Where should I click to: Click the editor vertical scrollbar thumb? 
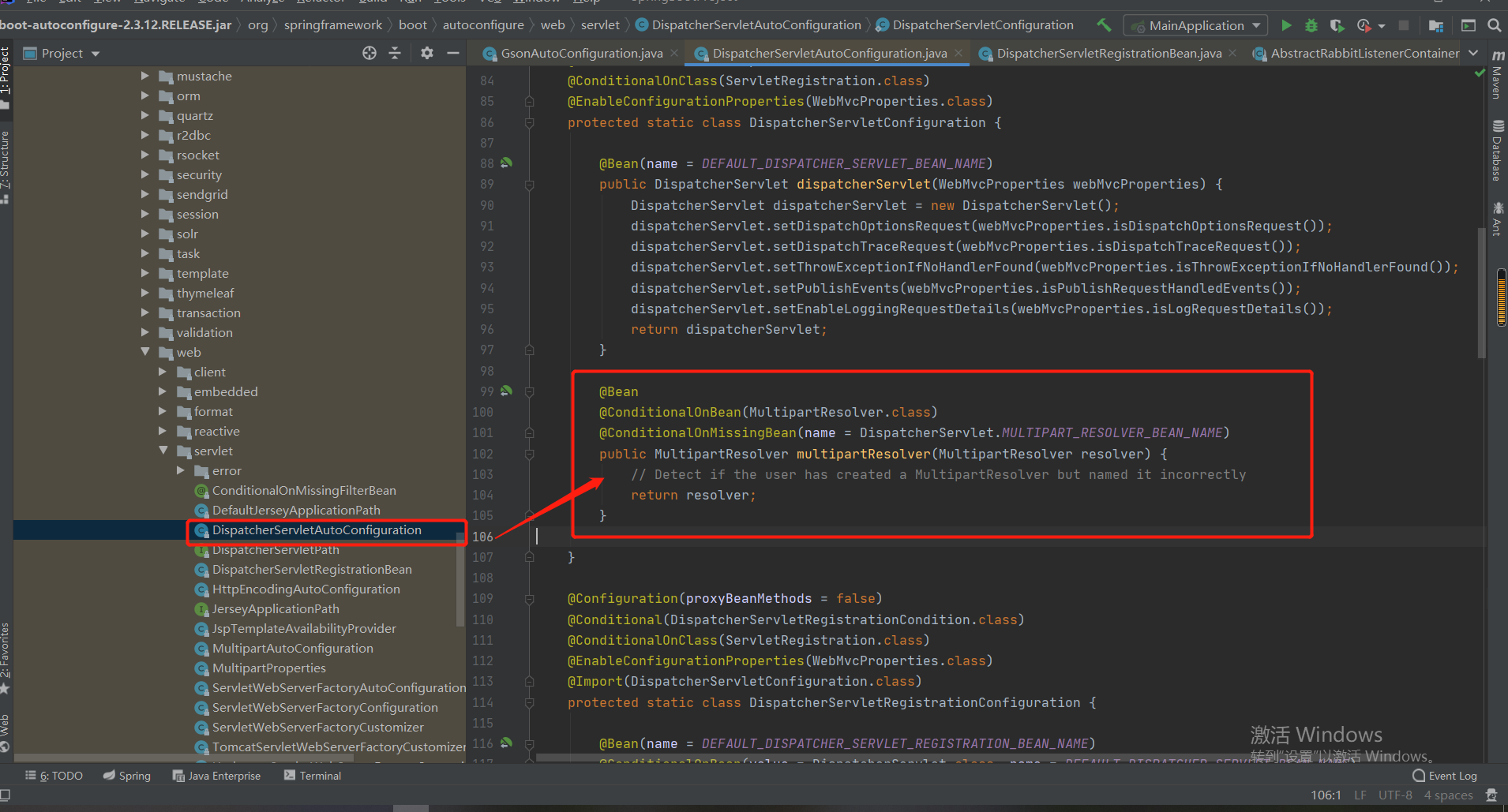tap(1481, 293)
